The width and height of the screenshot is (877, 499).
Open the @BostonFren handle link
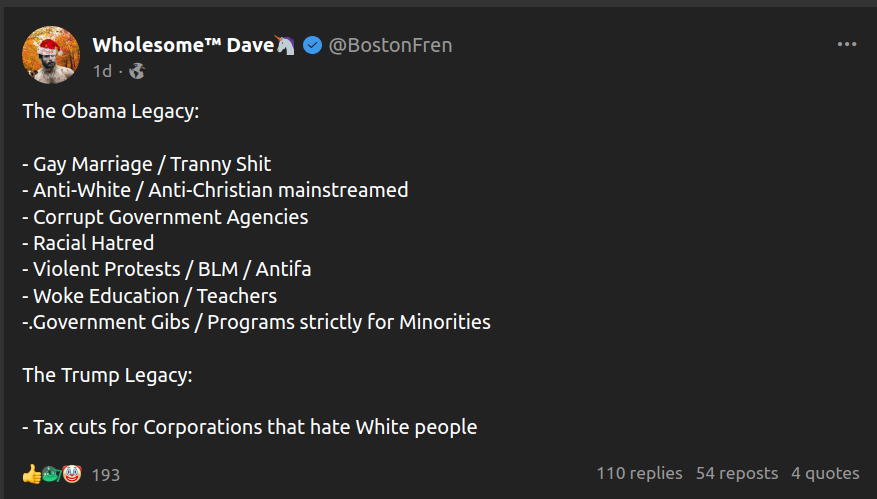(391, 45)
